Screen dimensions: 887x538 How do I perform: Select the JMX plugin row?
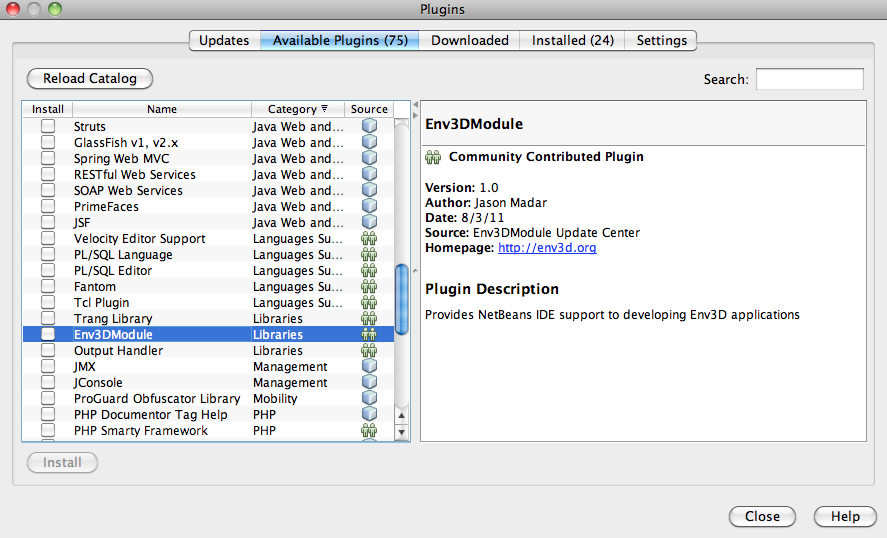(x=208, y=366)
